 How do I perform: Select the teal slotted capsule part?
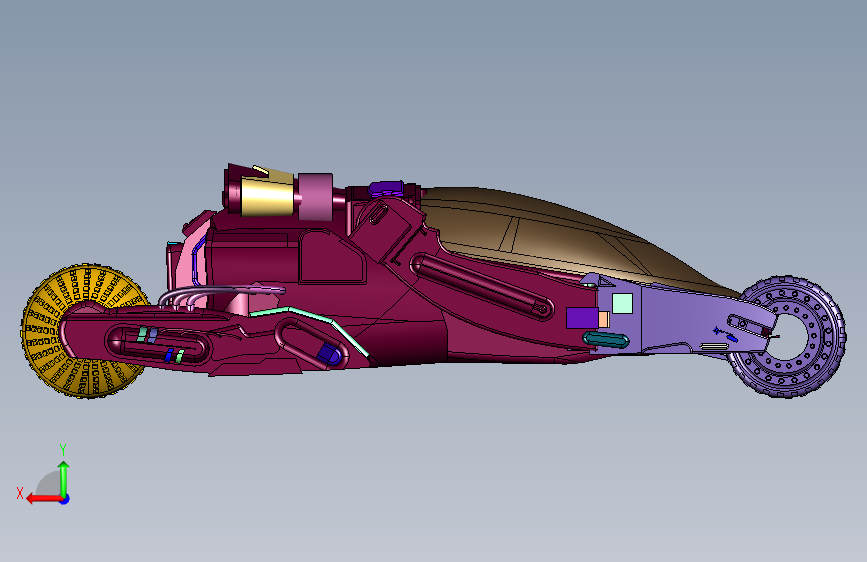[606, 340]
